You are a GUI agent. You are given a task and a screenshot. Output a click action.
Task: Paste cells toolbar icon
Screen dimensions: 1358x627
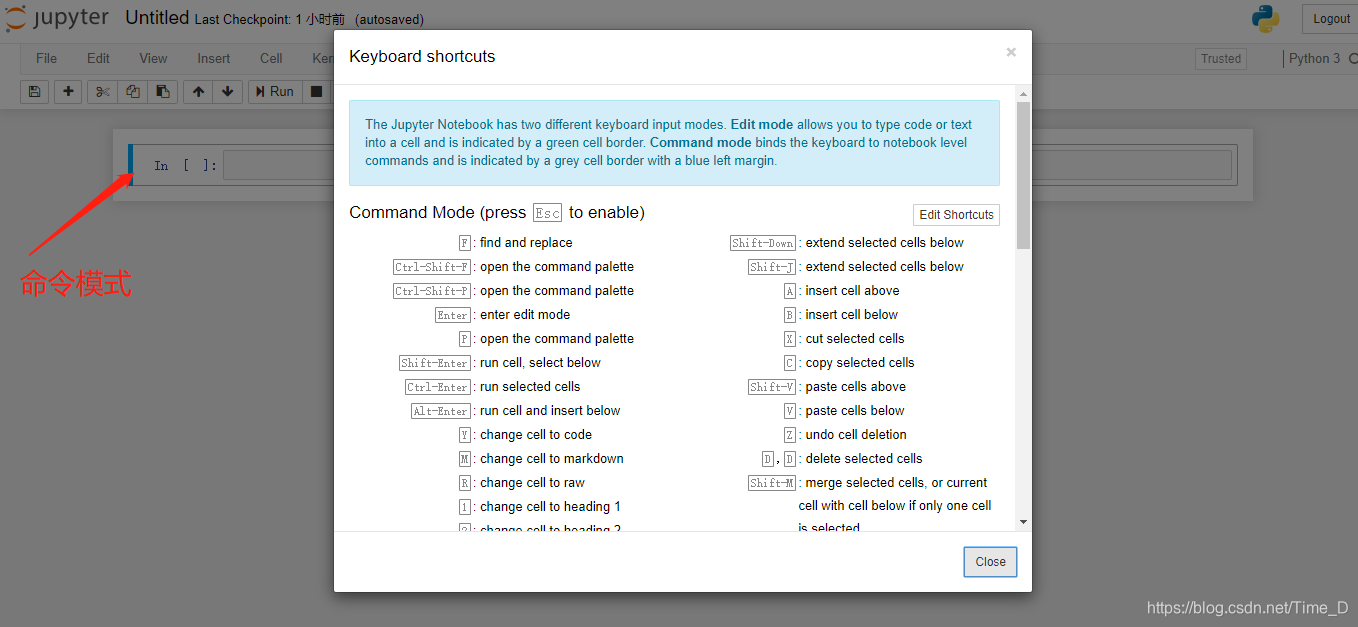pyautogui.click(x=162, y=91)
